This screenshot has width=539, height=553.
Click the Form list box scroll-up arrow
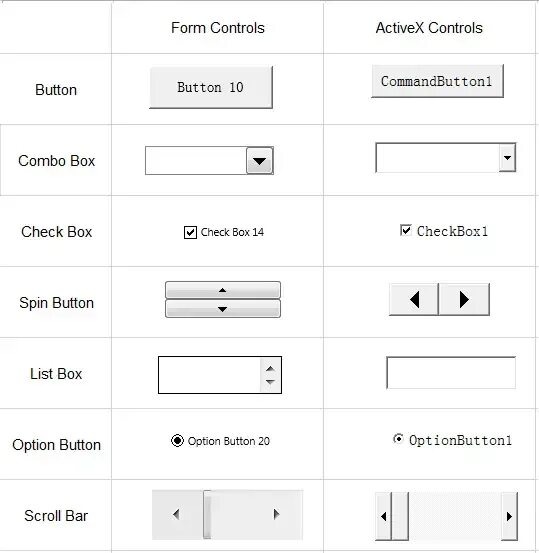click(270, 369)
